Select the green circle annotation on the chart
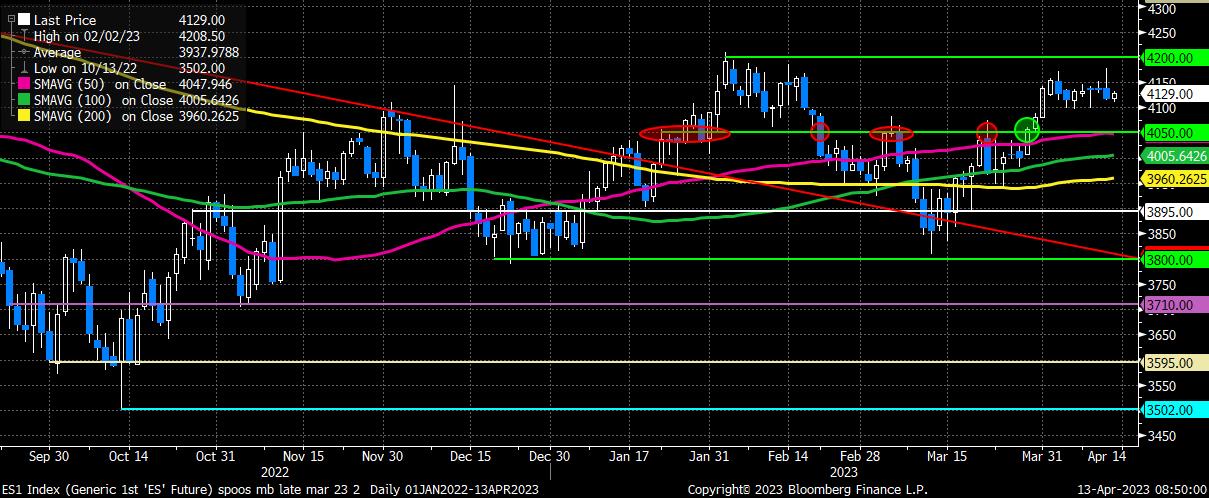 (x=1027, y=129)
